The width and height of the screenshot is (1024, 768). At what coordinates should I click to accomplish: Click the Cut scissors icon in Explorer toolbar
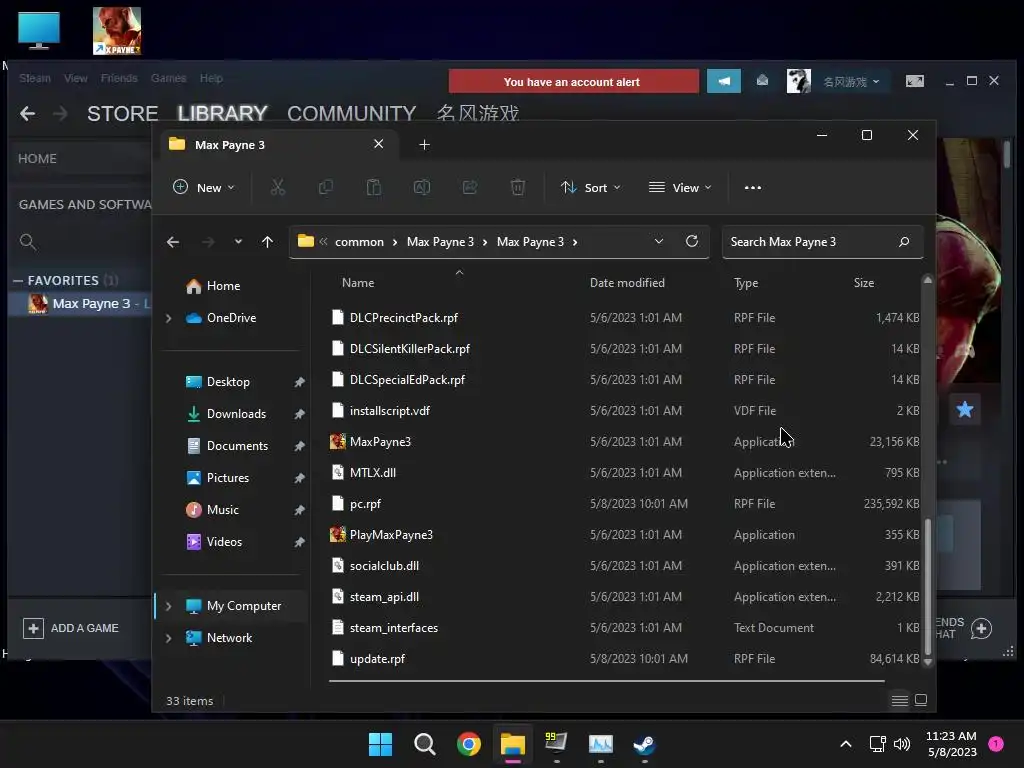[278, 187]
